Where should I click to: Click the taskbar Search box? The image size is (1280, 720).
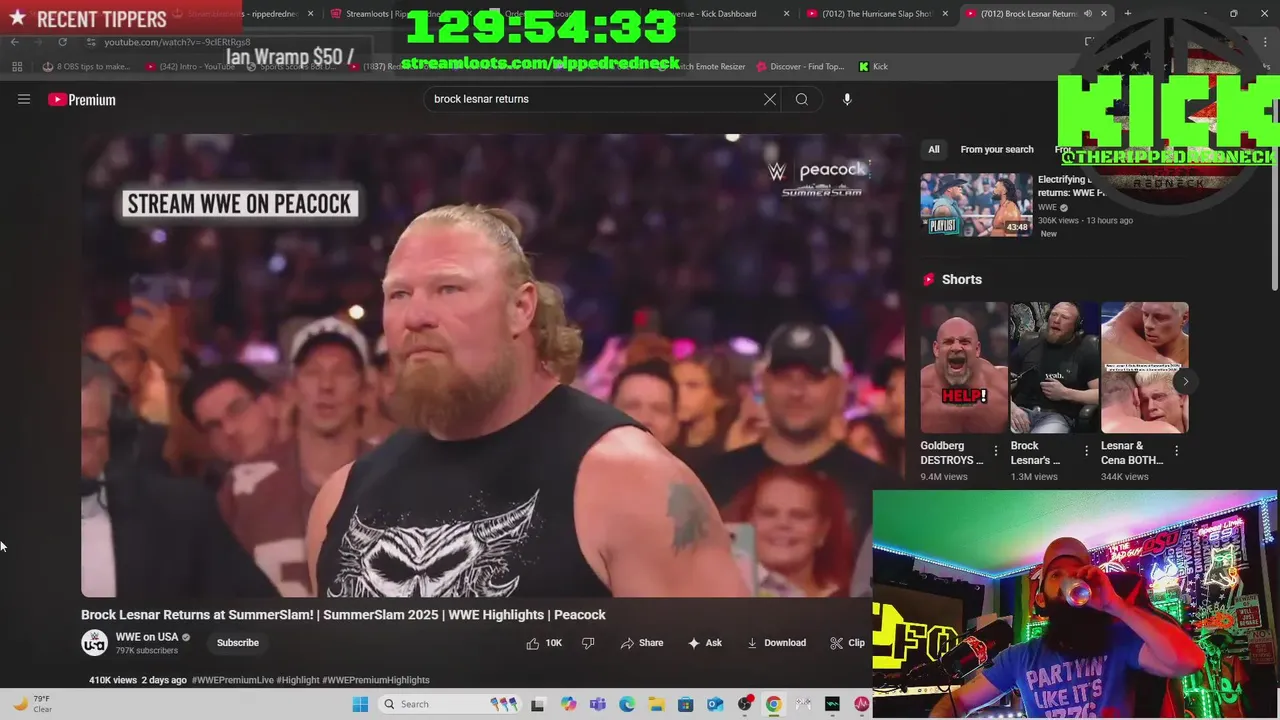click(x=449, y=704)
